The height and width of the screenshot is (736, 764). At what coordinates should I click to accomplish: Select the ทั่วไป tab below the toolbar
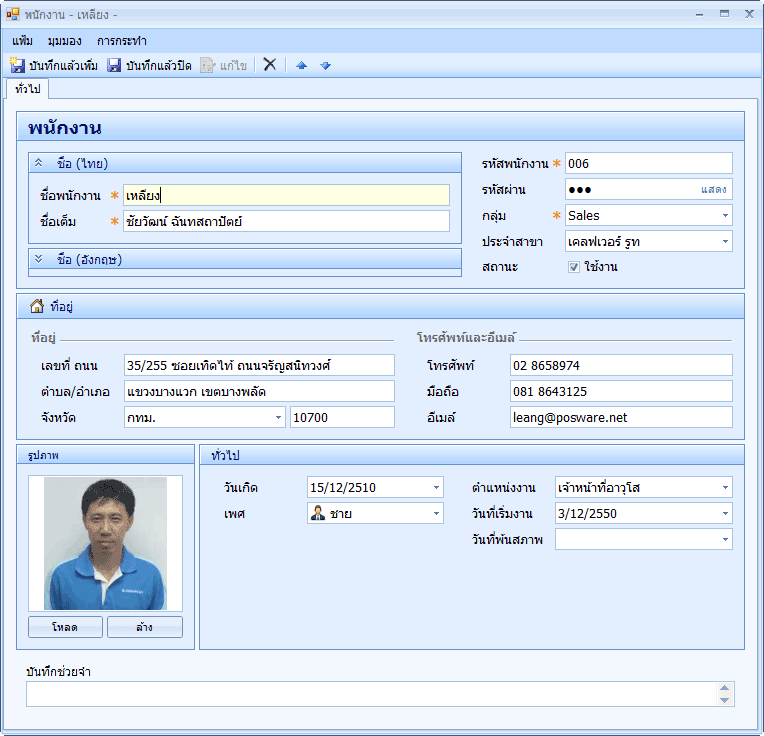click(x=27, y=89)
